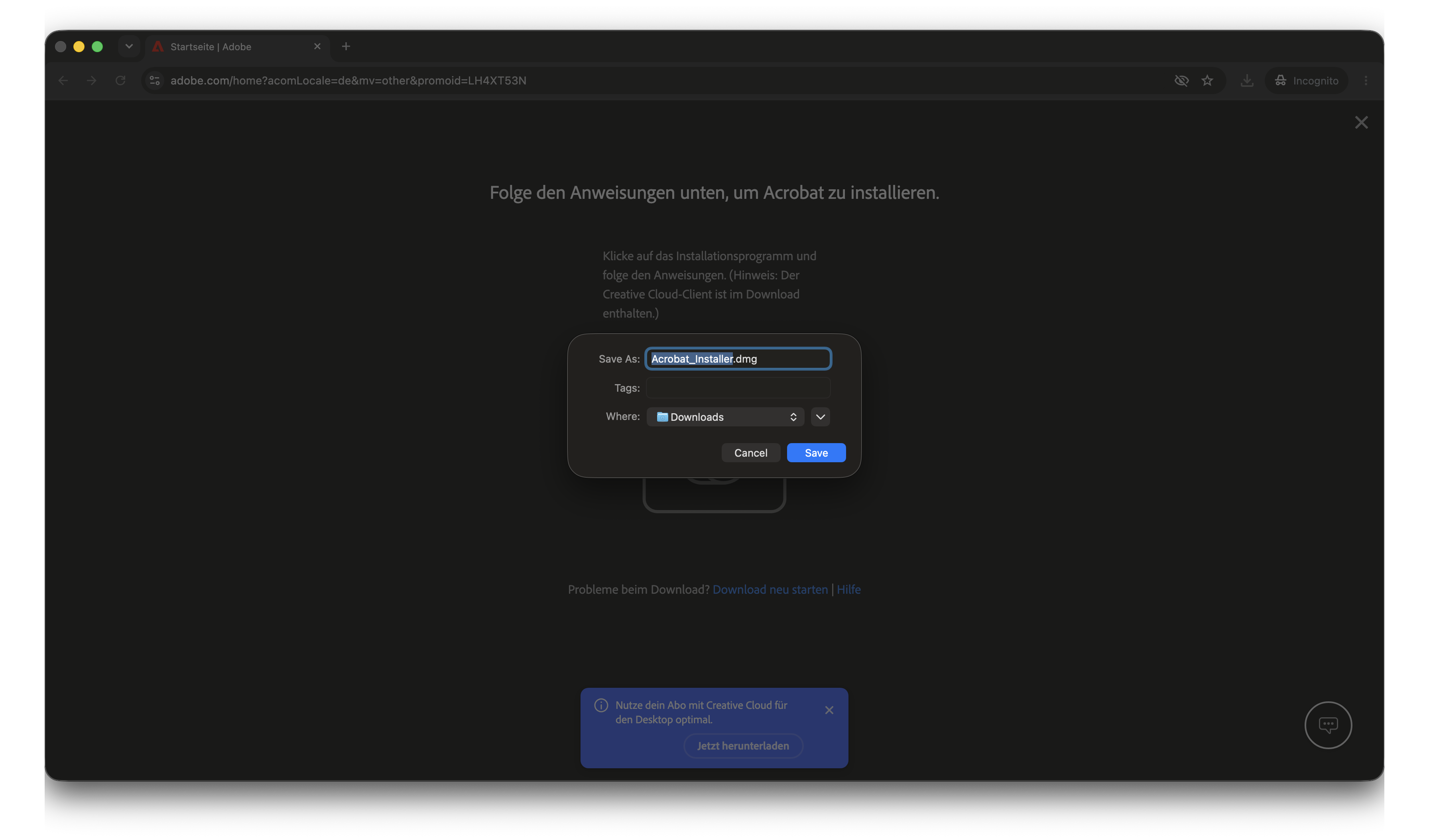Close the Startseite | Adobe tab
Image resolution: width=1429 pixels, height=840 pixels.
click(x=317, y=47)
